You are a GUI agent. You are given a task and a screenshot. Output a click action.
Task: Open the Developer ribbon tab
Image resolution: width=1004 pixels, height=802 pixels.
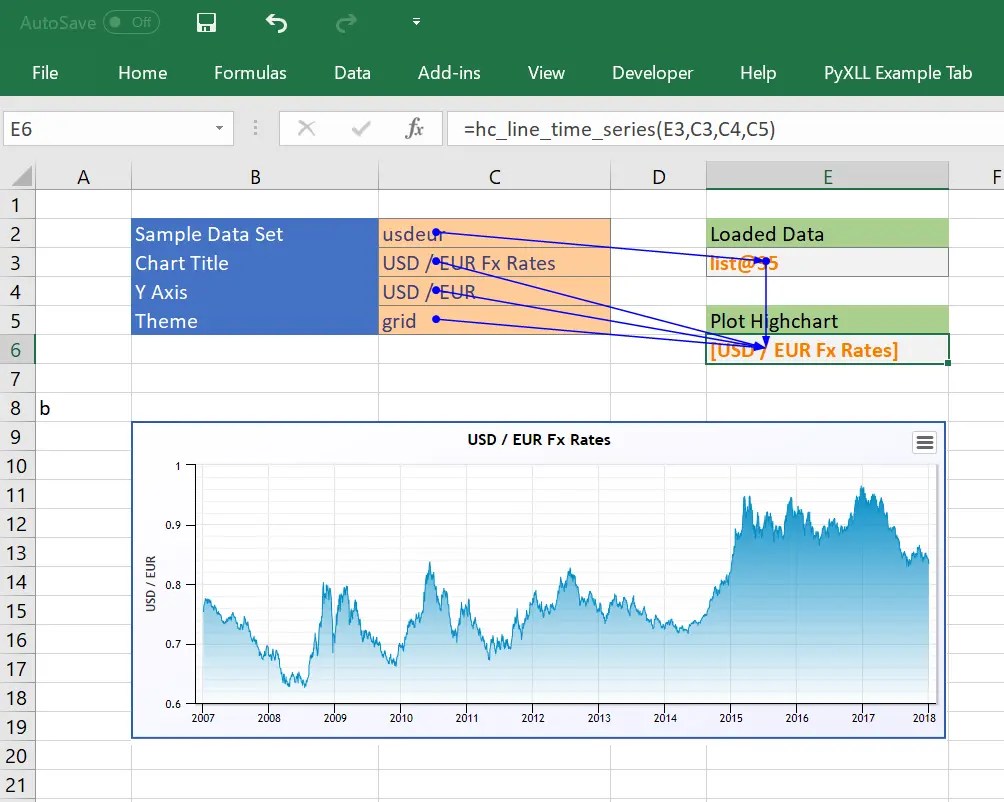coord(652,73)
